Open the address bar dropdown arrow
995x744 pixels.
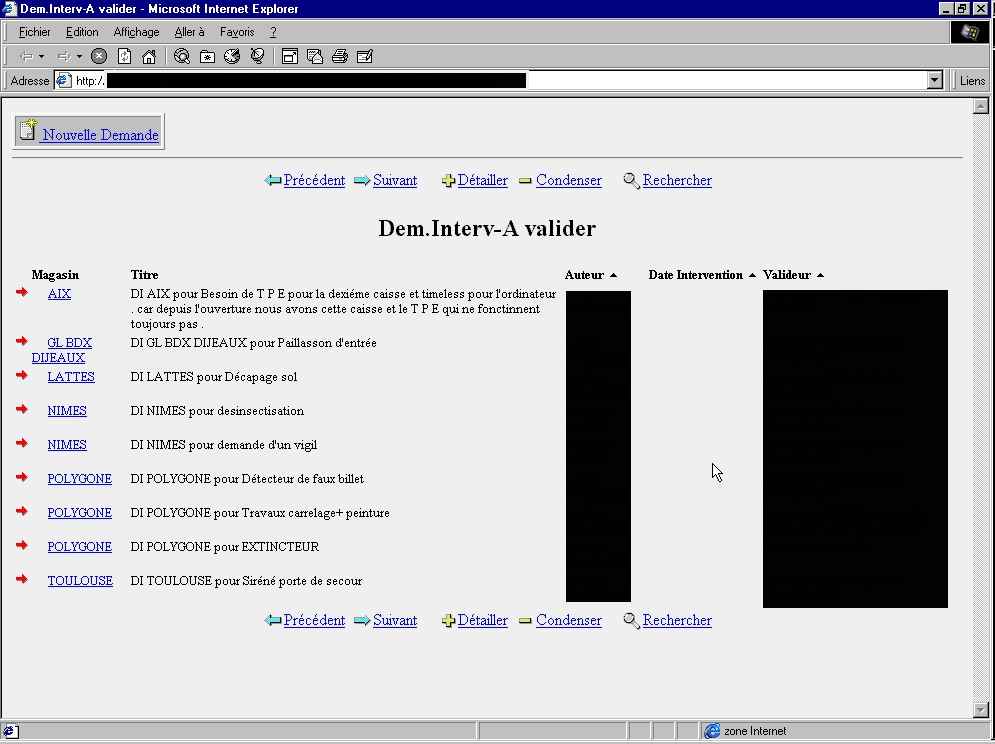[934, 81]
